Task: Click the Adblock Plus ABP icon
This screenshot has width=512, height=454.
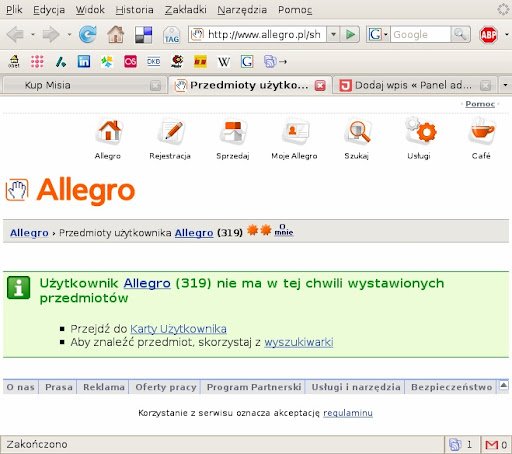Action: tap(488, 35)
